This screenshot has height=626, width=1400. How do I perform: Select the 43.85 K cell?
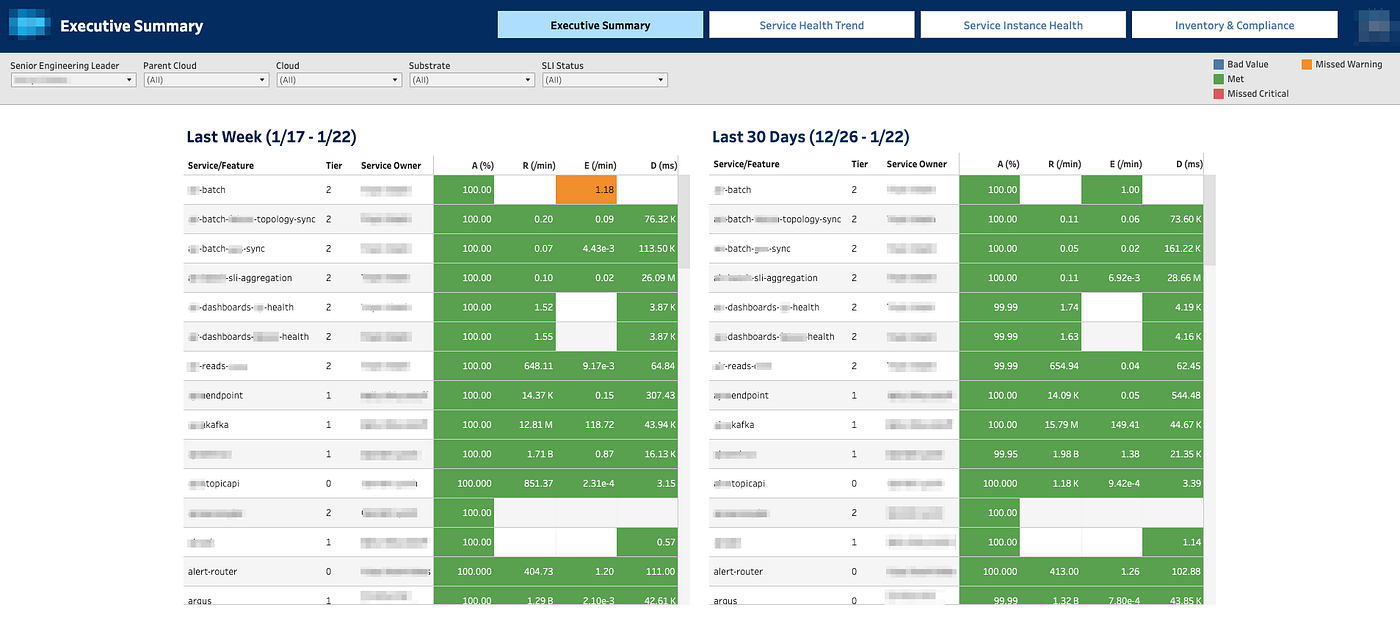point(1172,597)
